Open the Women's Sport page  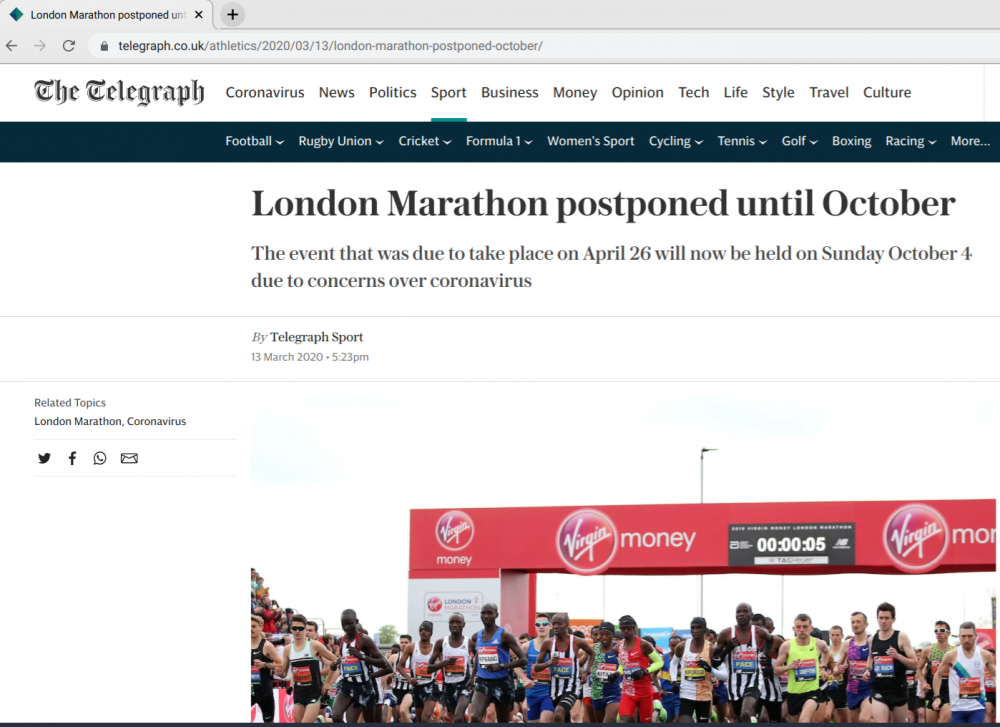[591, 141]
